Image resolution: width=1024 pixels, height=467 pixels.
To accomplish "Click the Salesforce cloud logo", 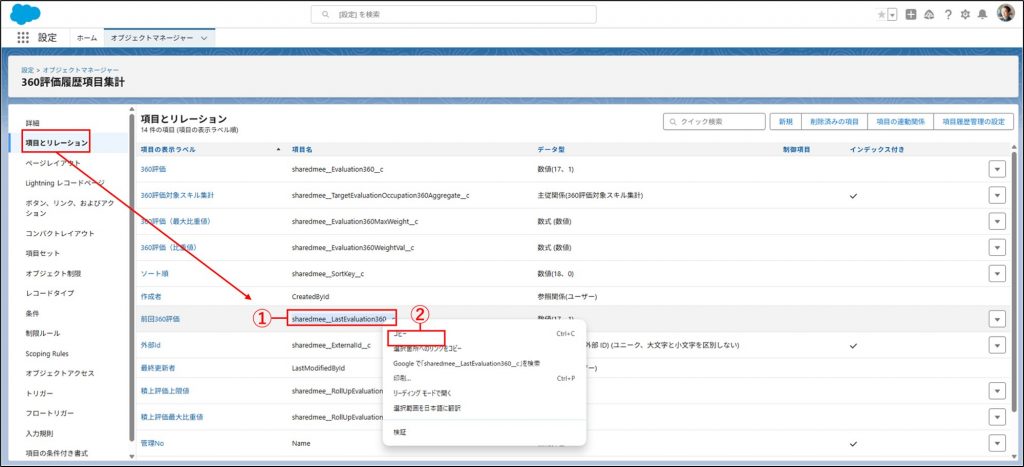I will (x=23, y=13).
